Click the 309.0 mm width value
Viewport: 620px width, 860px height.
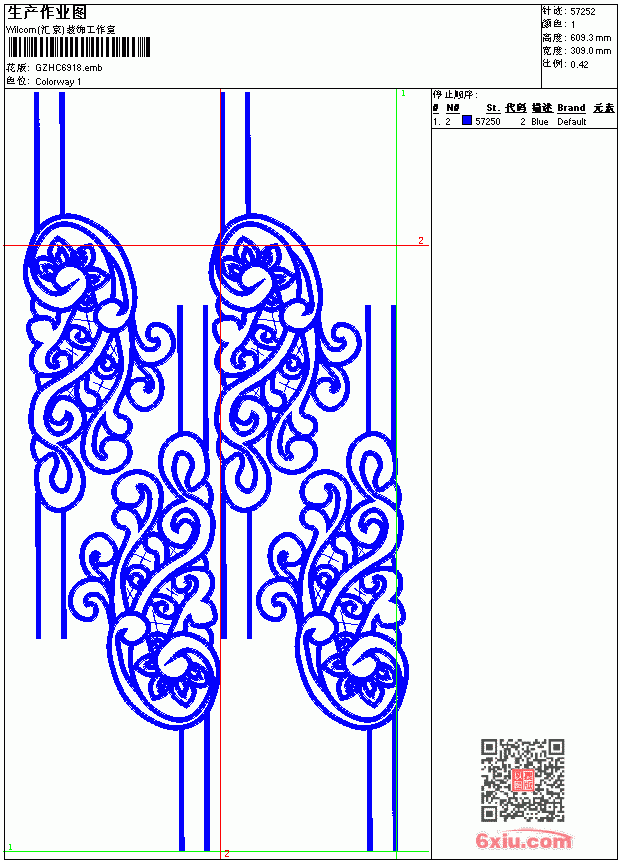point(590,51)
